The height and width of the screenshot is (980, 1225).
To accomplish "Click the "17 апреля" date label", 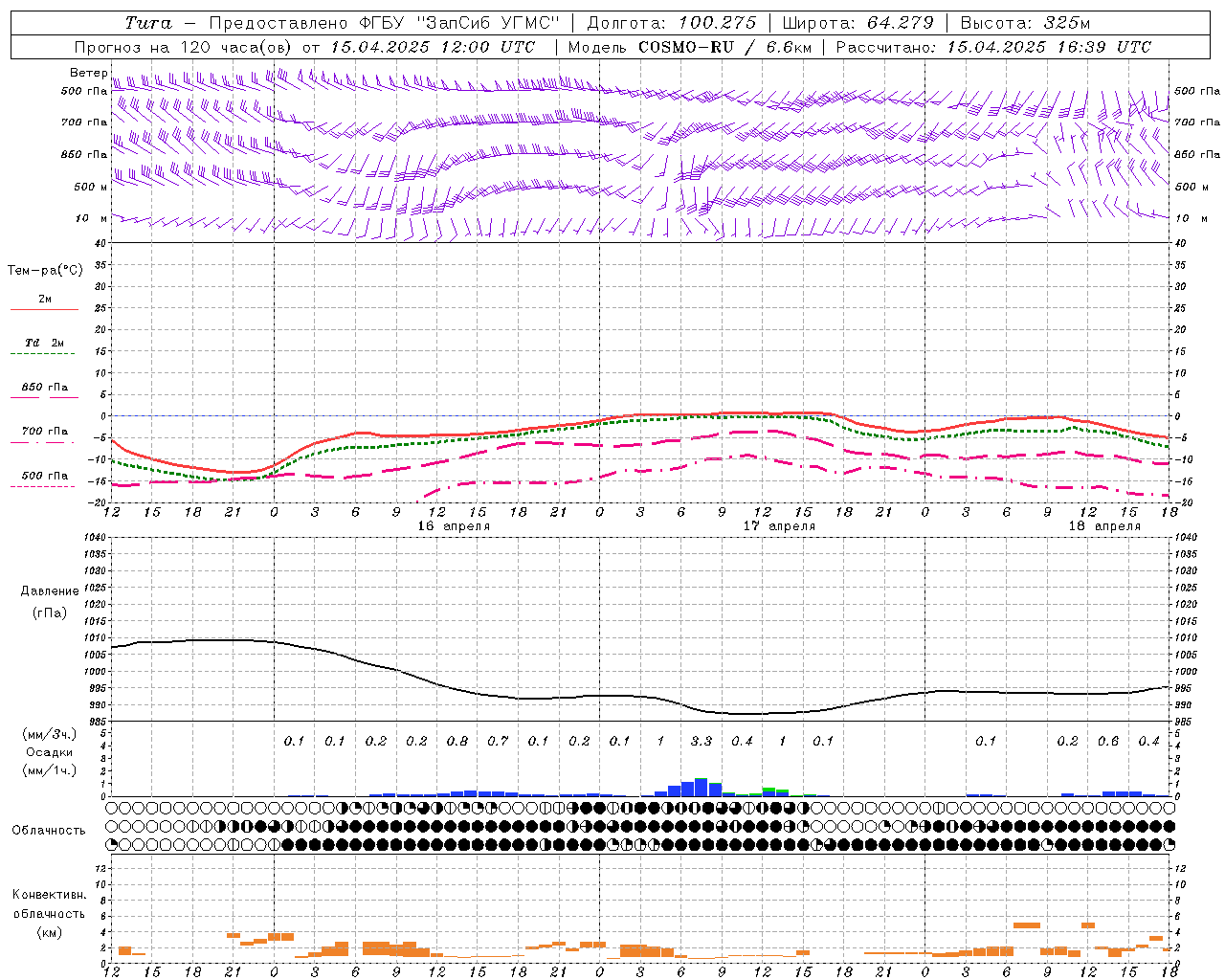I will click(x=780, y=526).
